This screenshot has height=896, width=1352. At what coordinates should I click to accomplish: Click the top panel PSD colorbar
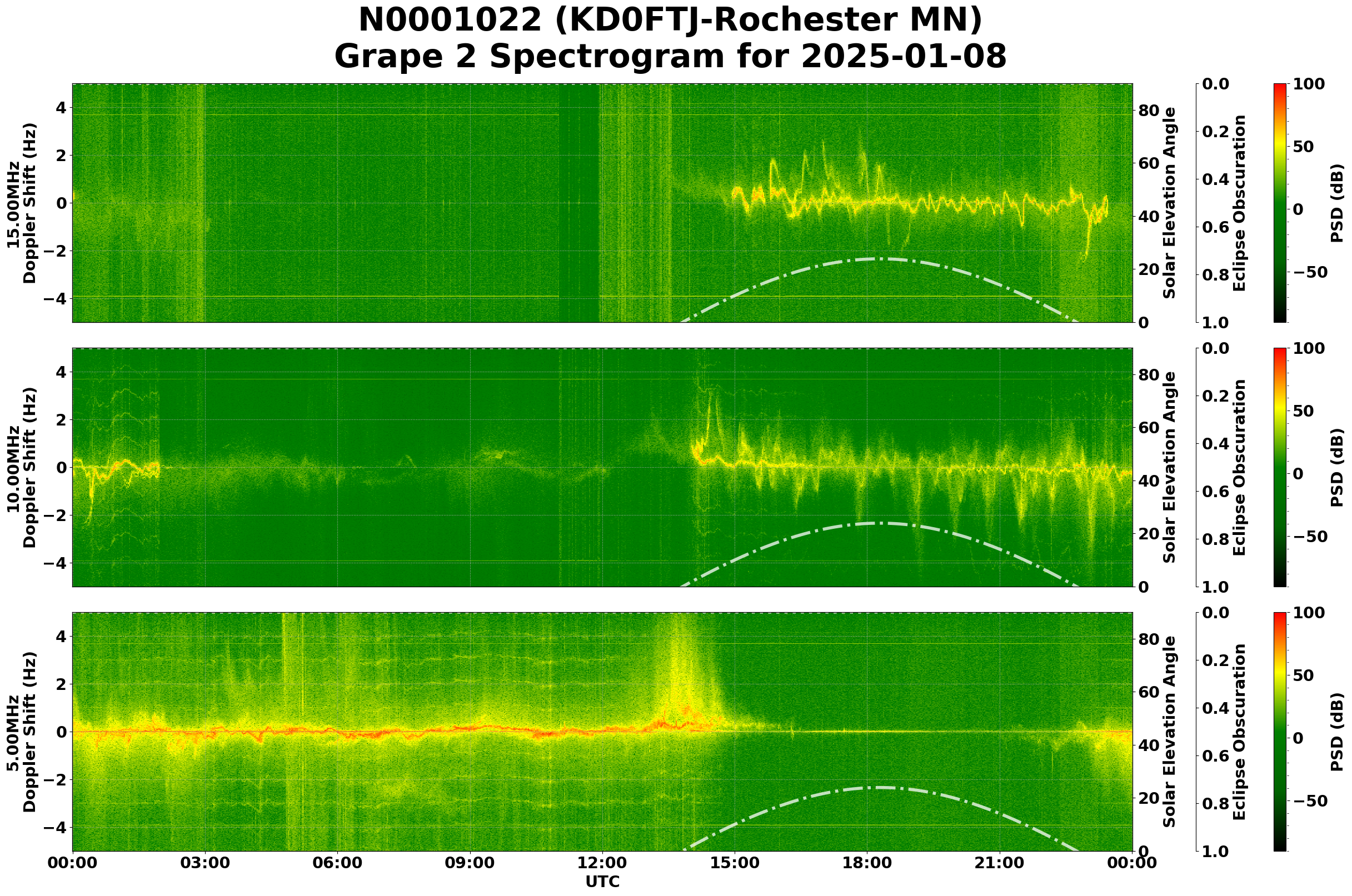pos(1280,203)
